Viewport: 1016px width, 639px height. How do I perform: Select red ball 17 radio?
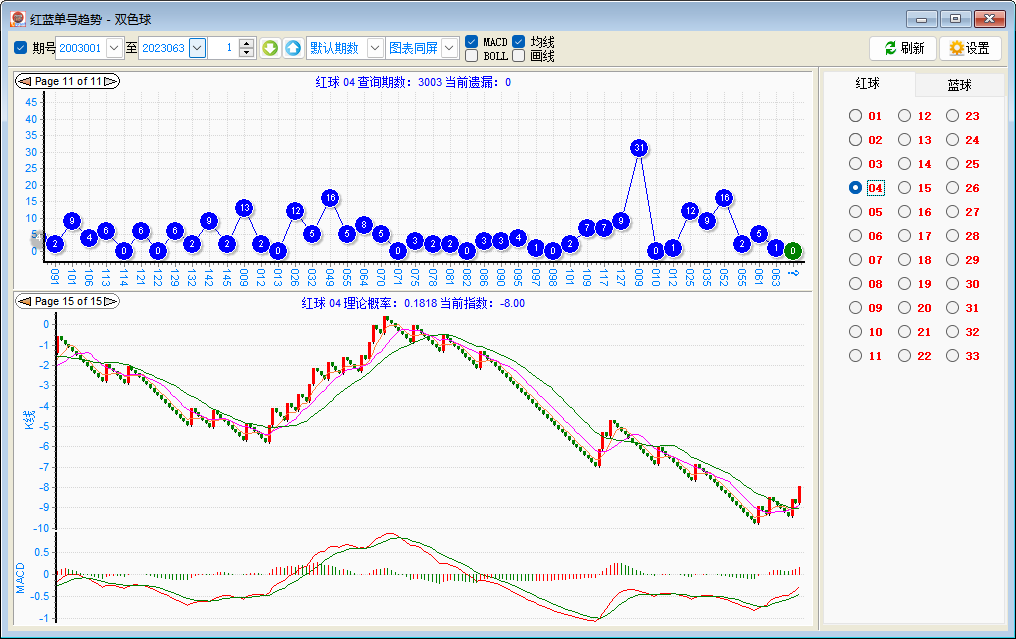(x=905, y=235)
